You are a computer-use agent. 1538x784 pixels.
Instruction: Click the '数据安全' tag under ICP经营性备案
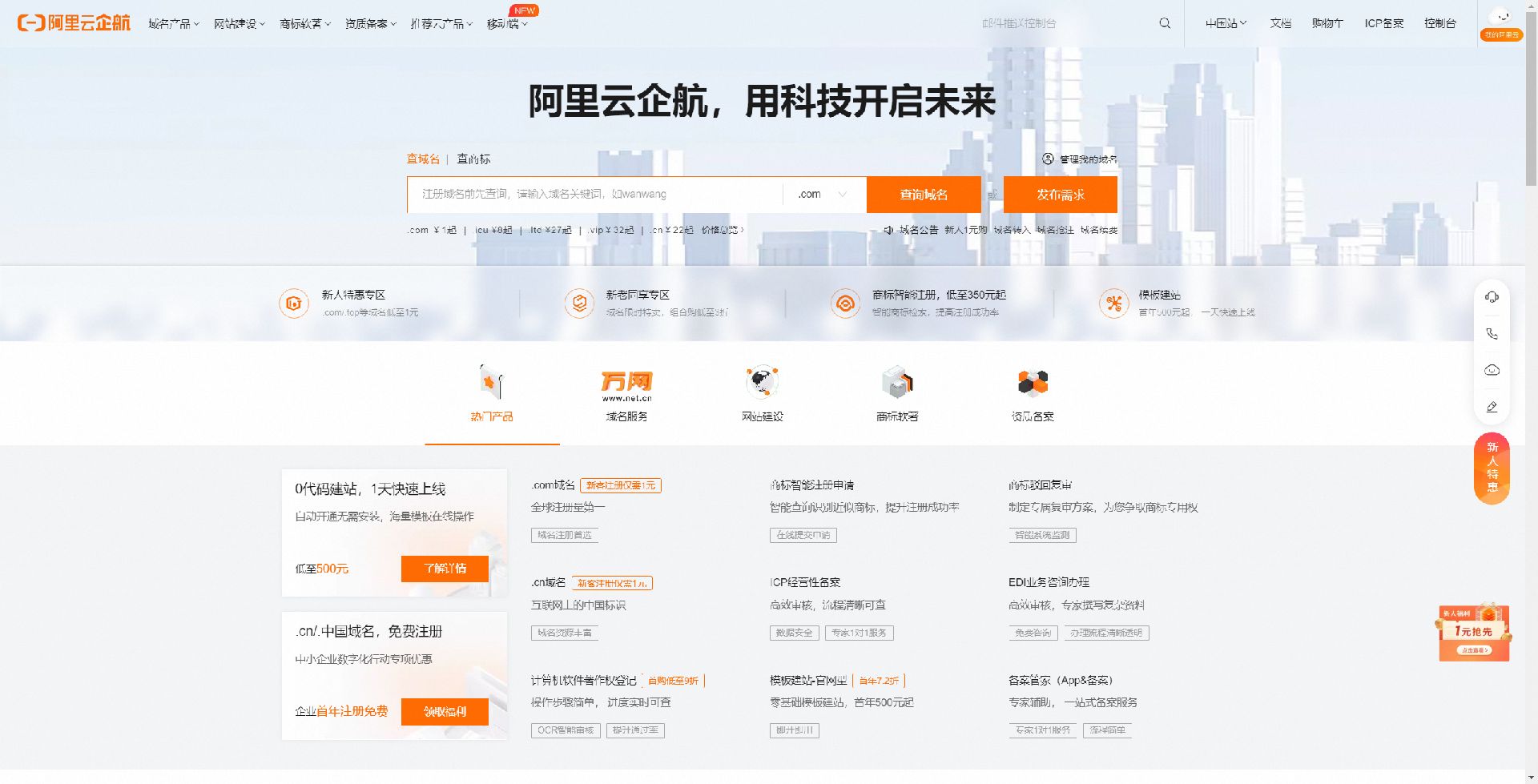[794, 633]
